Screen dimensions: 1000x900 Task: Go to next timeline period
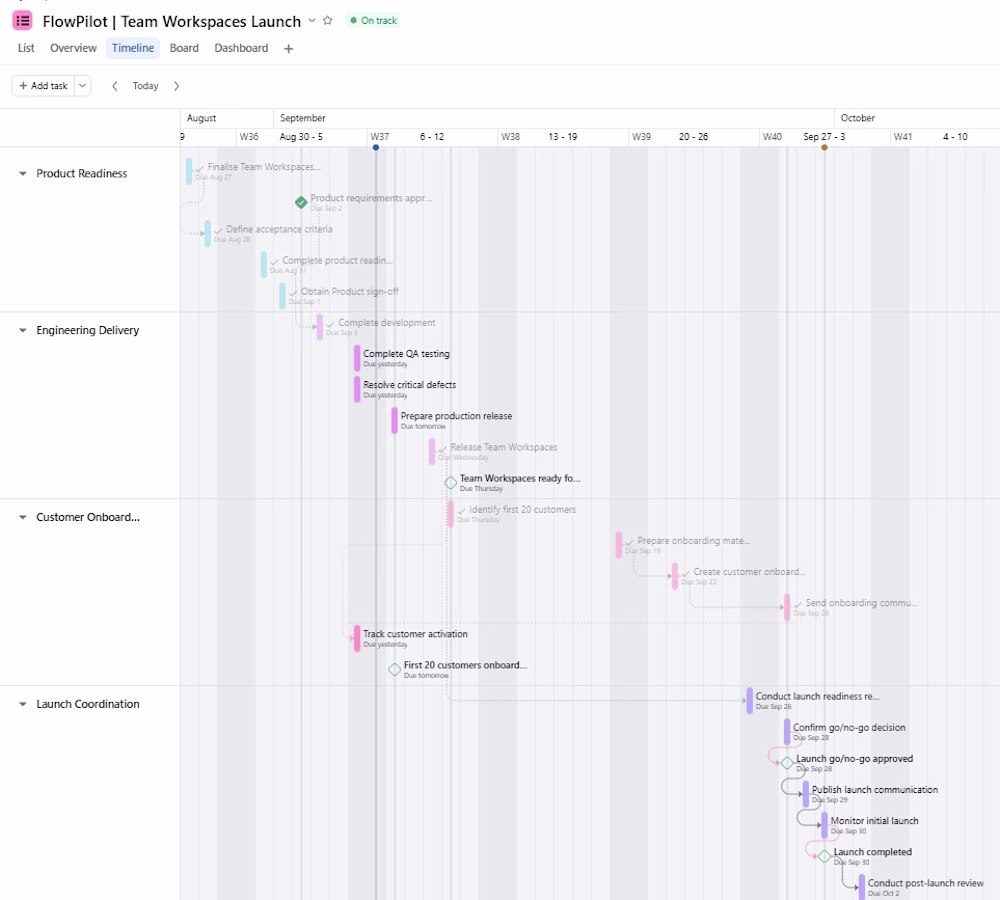pos(177,85)
